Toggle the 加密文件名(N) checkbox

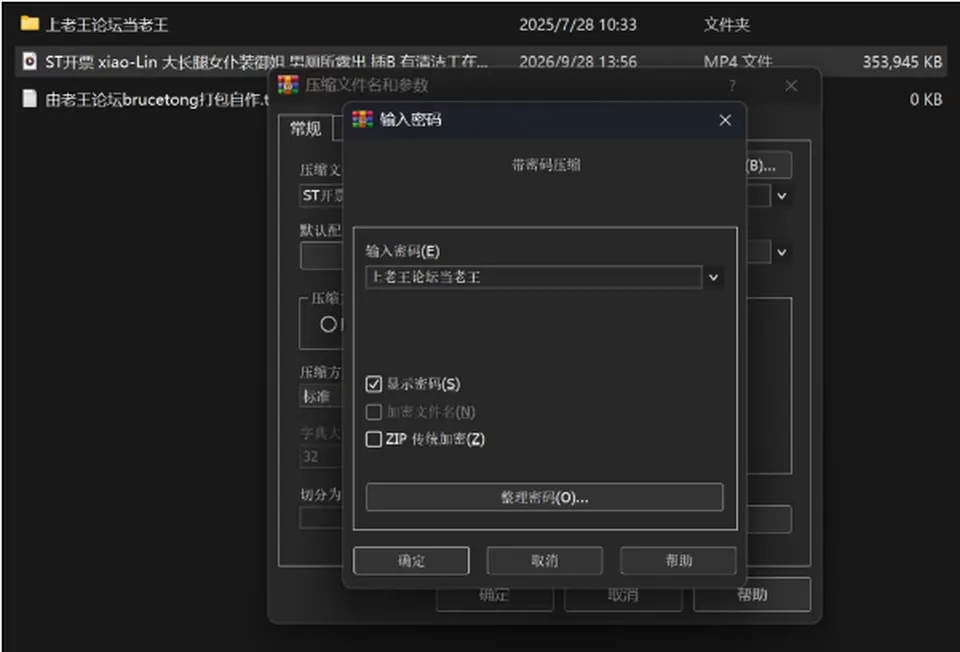click(373, 412)
